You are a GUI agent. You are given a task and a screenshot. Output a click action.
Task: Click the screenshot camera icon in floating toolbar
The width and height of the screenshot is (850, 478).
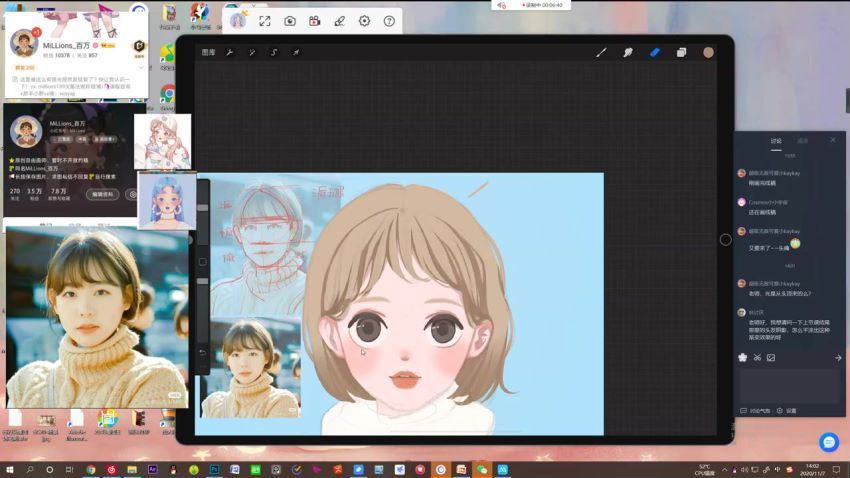(x=290, y=21)
